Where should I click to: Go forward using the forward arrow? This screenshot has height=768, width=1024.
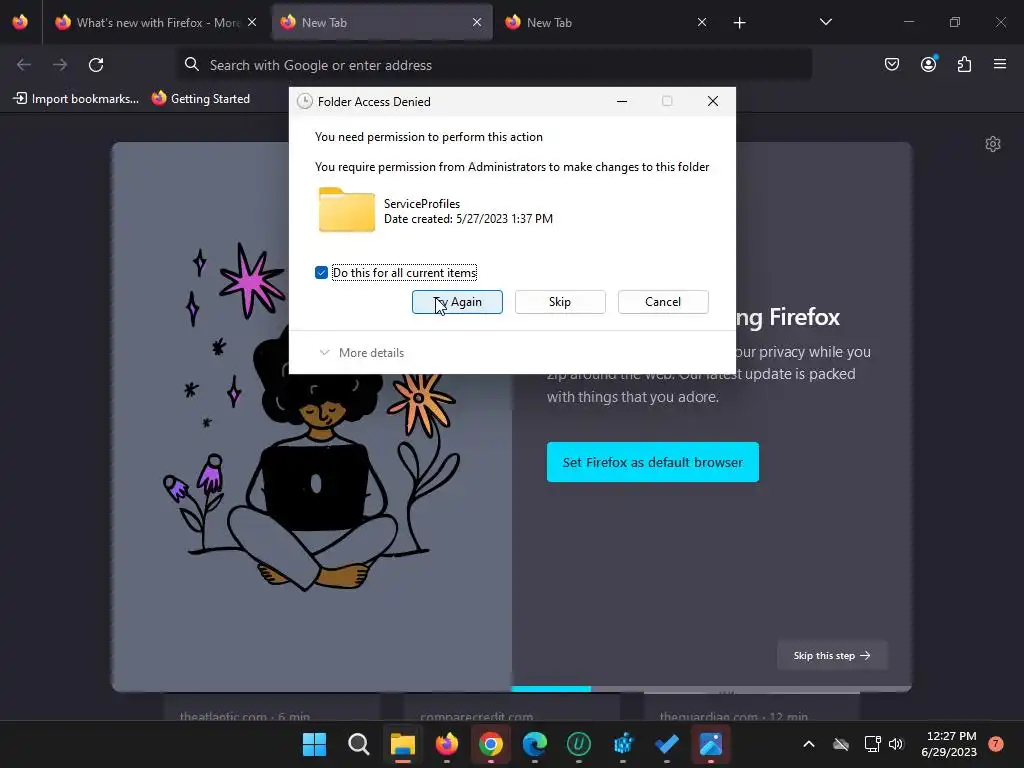coord(60,65)
